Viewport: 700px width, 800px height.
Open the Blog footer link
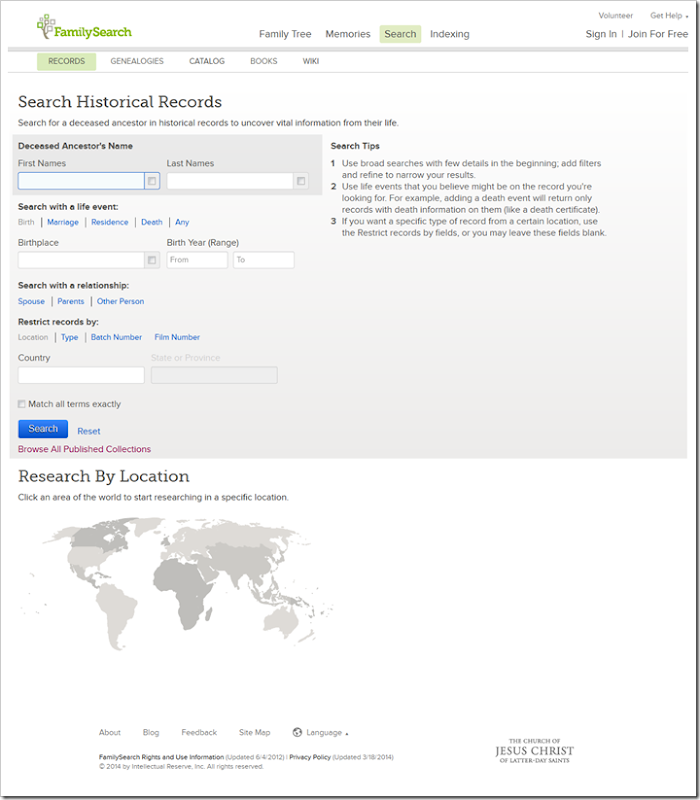pos(151,733)
